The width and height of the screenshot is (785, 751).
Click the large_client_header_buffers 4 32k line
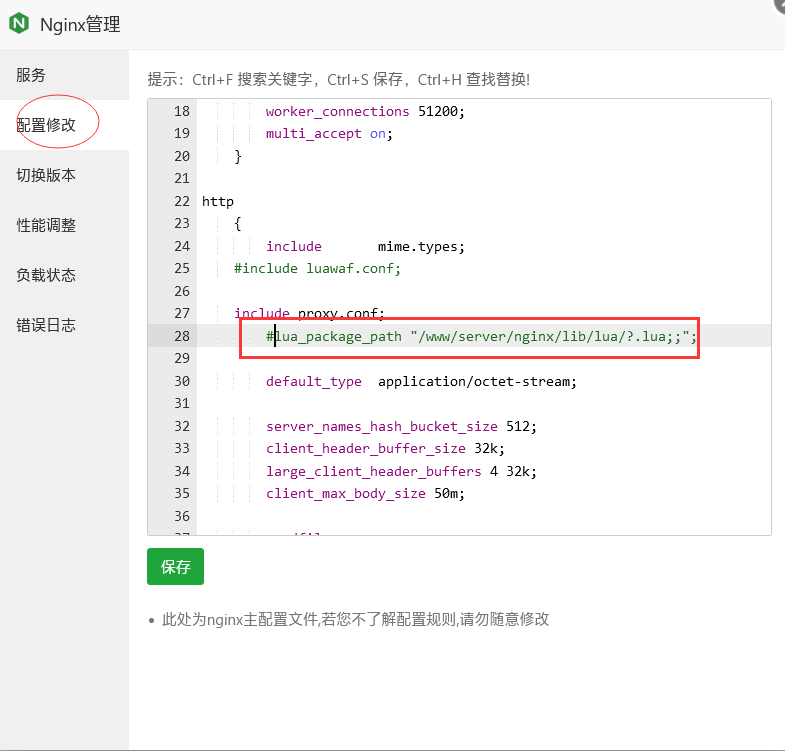click(x=401, y=471)
